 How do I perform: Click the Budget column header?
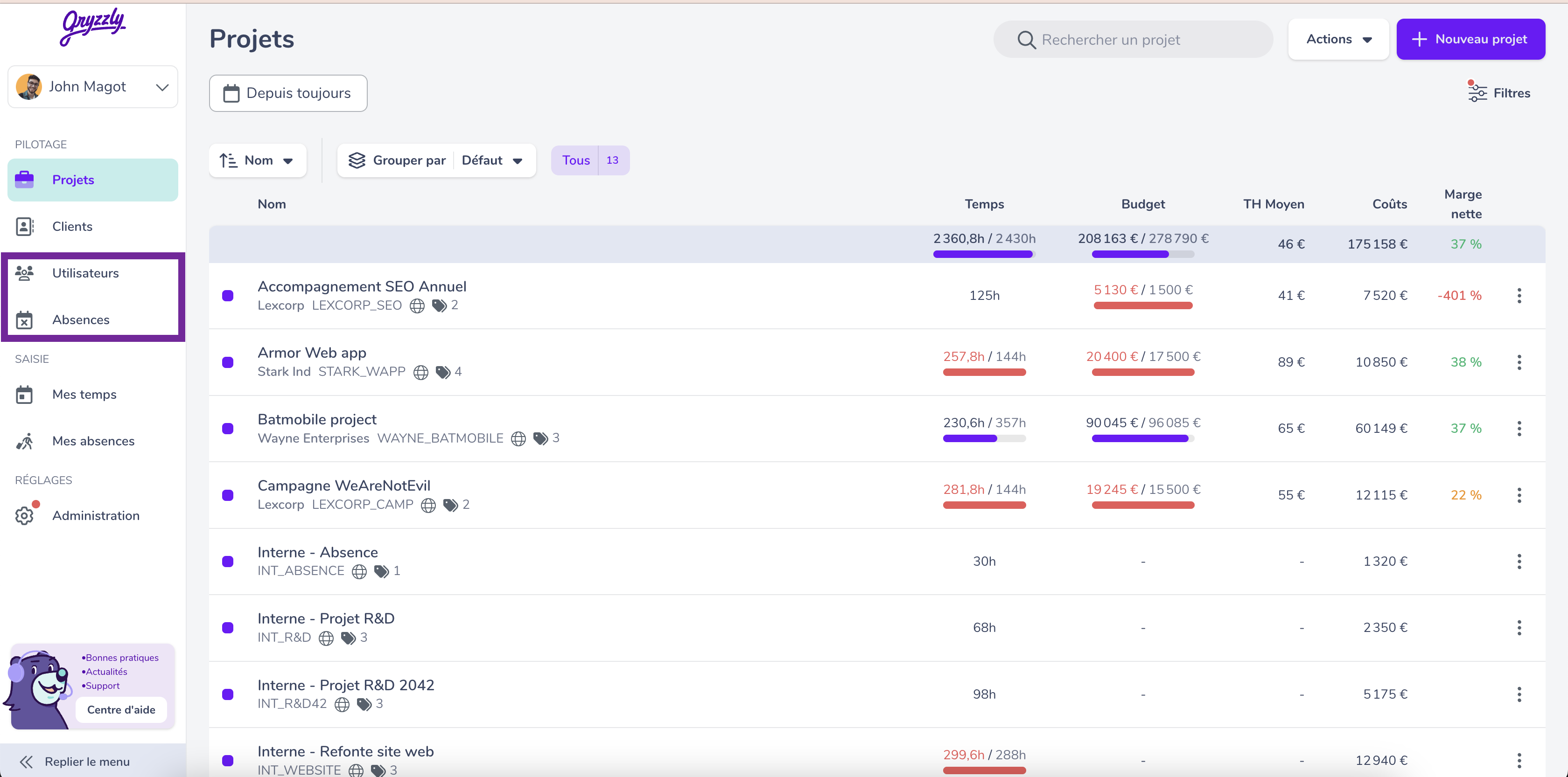click(x=1143, y=204)
